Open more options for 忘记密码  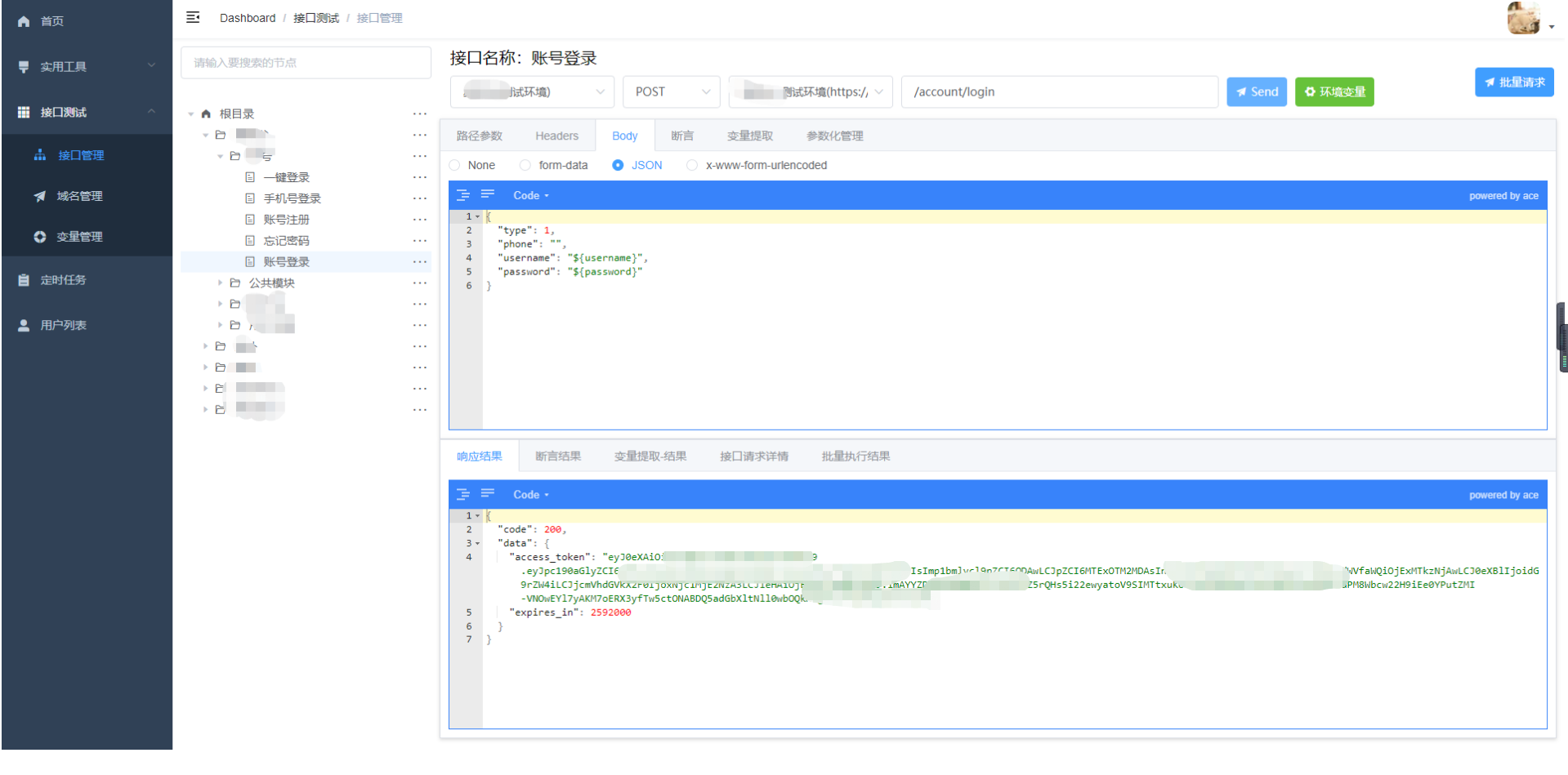(419, 241)
